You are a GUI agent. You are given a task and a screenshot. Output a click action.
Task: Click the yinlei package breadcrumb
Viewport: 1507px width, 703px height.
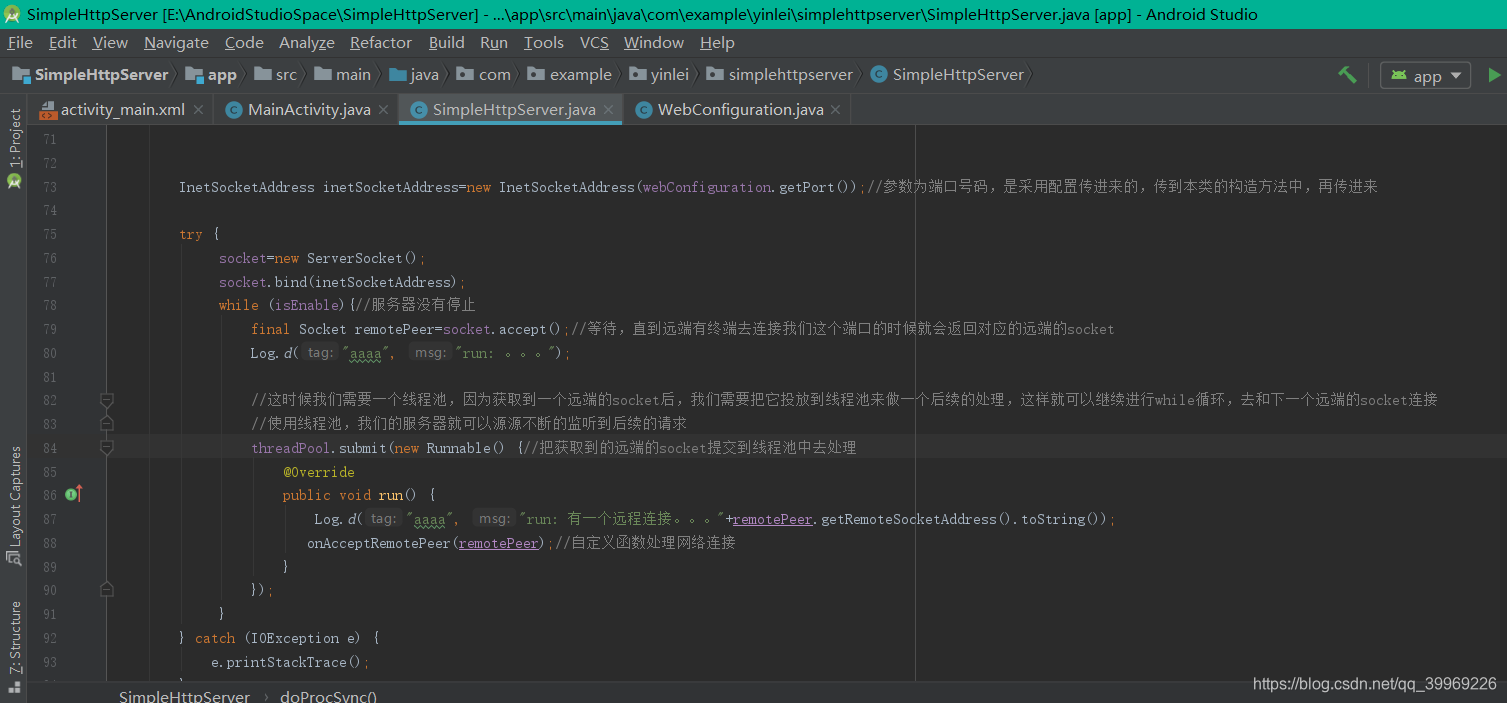pyautogui.click(x=659, y=75)
